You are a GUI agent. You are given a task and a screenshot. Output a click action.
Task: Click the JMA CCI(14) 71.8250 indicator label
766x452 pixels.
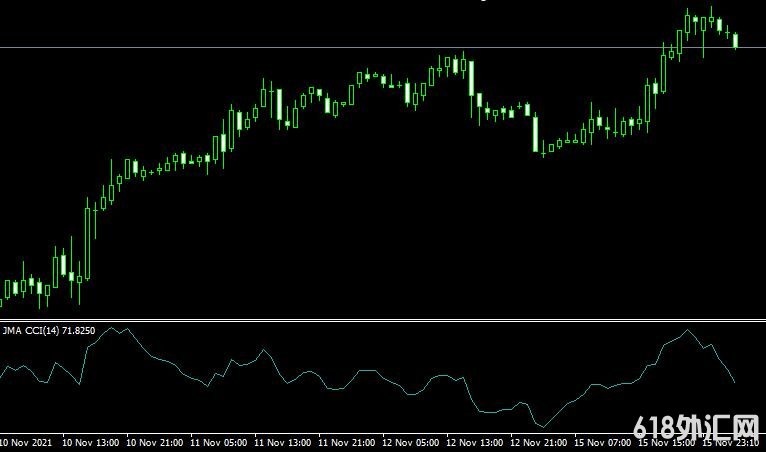[x=49, y=331]
